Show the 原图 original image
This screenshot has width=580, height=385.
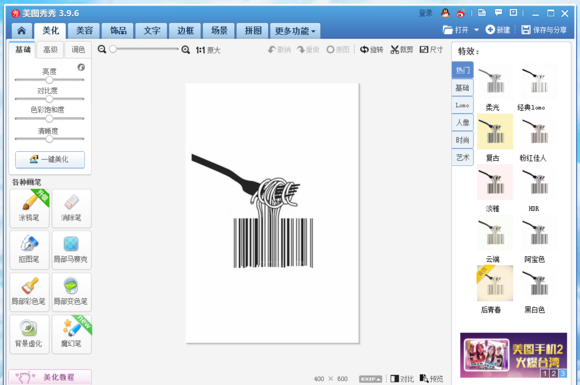338,50
